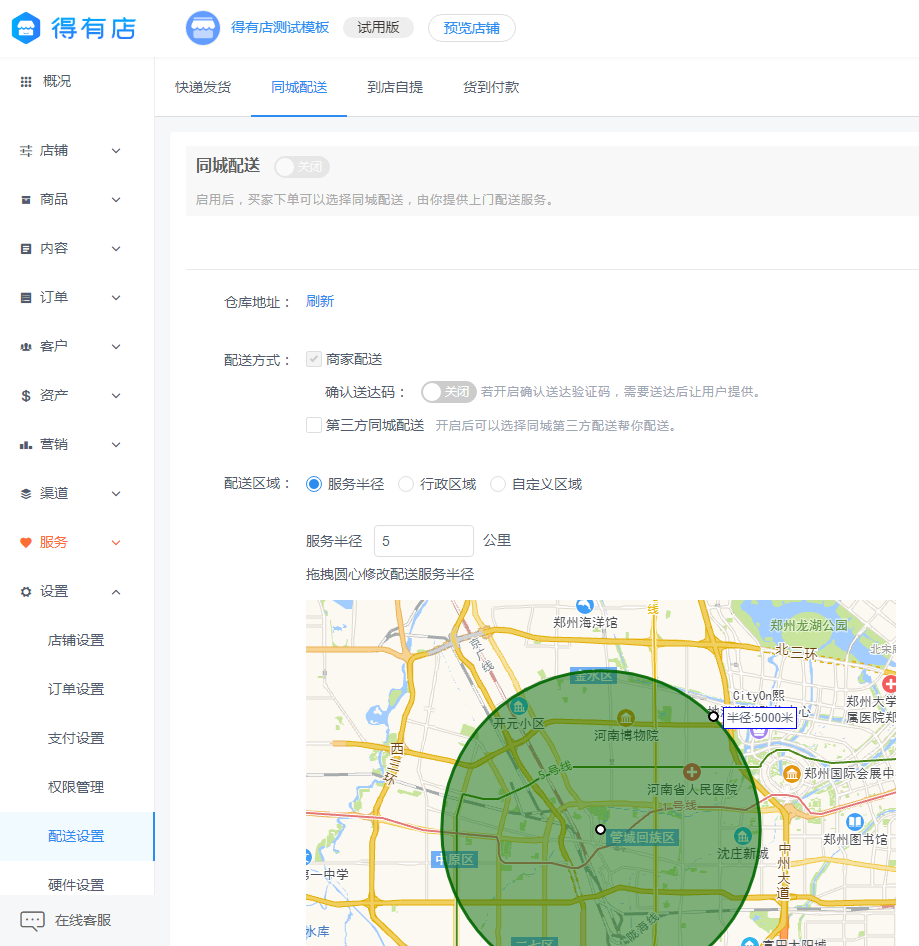This screenshot has height=946, width=919.
Task: Click the 河南博物院 museum marker
Action: click(626, 718)
